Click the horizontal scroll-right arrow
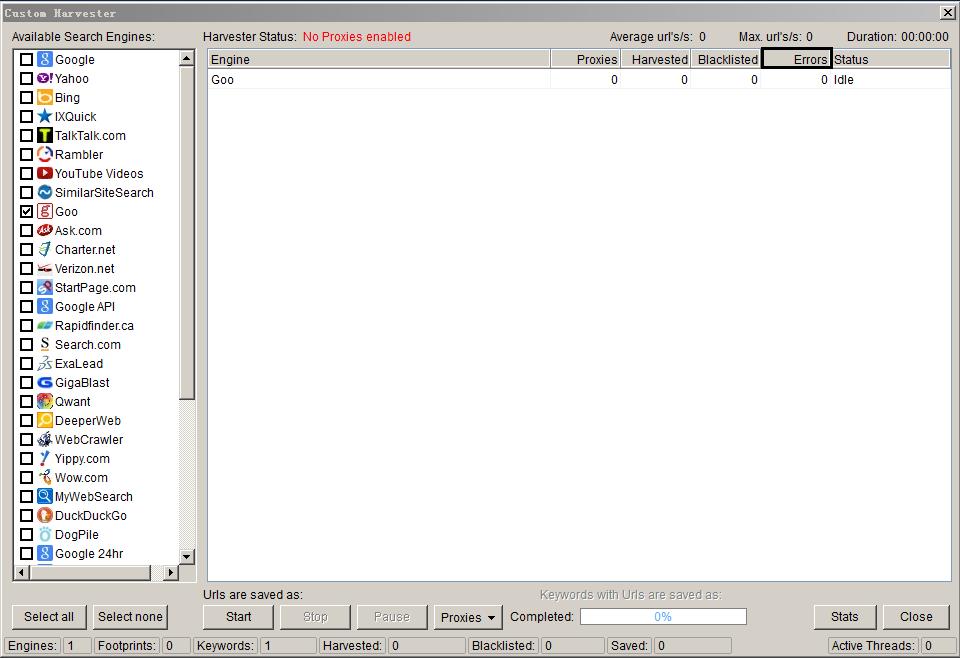This screenshot has height=658, width=960. tap(171, 572)
